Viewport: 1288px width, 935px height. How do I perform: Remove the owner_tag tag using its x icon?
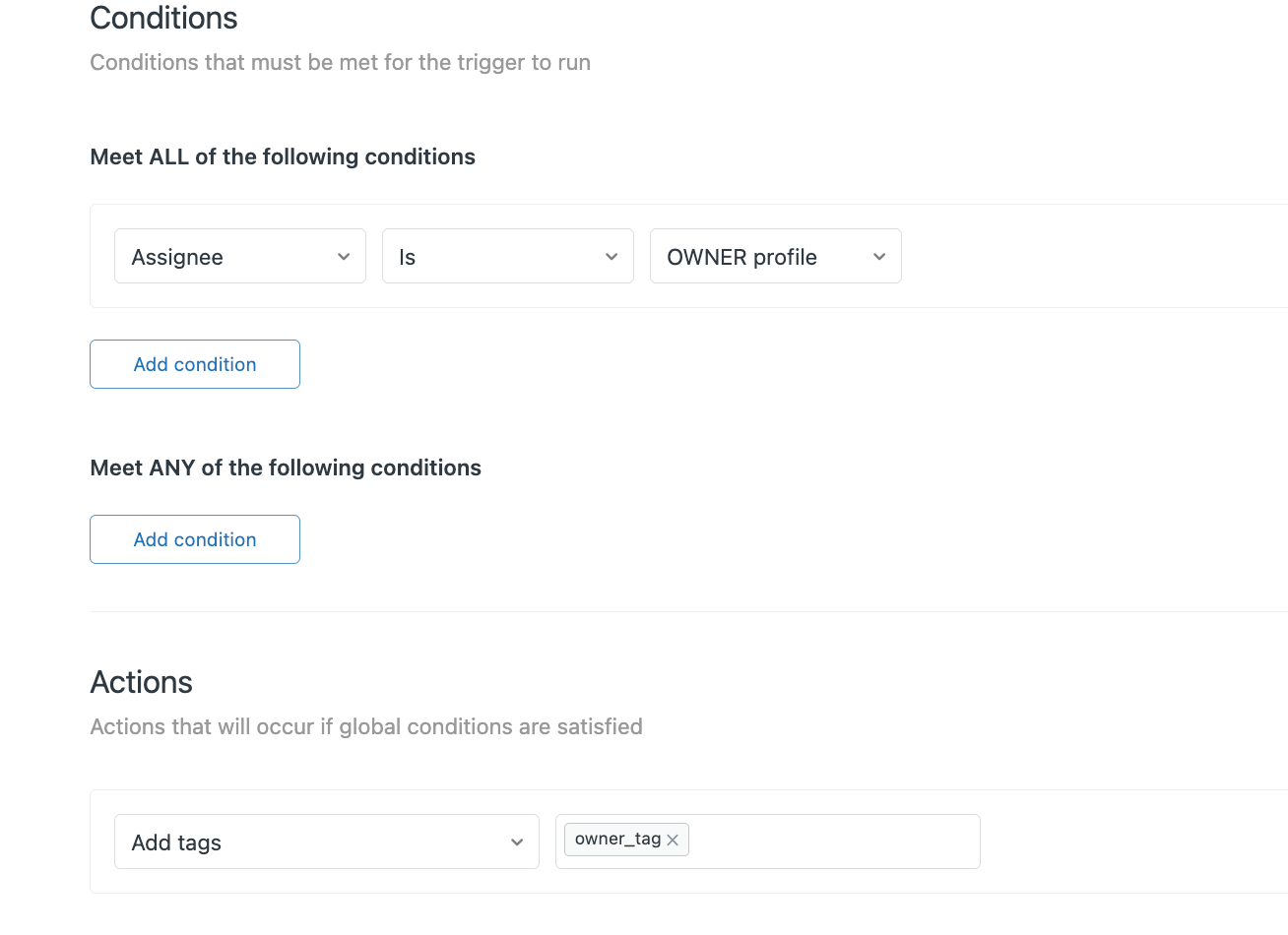coord(673,840)
